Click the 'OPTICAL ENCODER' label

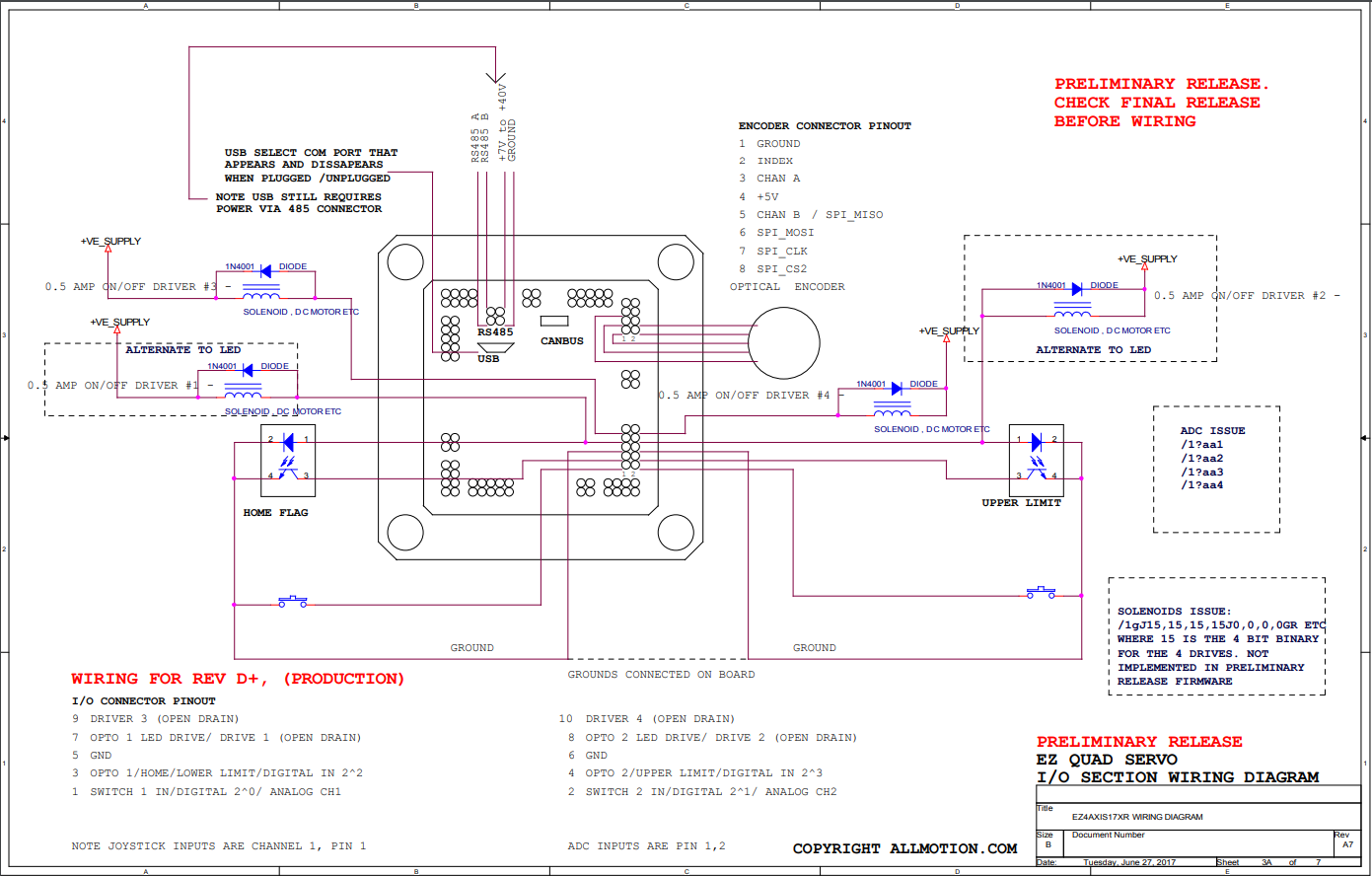coord(787,287)
